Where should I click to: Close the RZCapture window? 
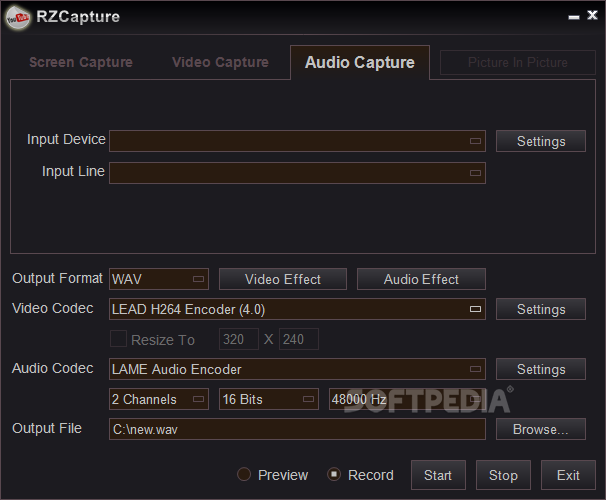pyautogui.click(x=592, y=15)
